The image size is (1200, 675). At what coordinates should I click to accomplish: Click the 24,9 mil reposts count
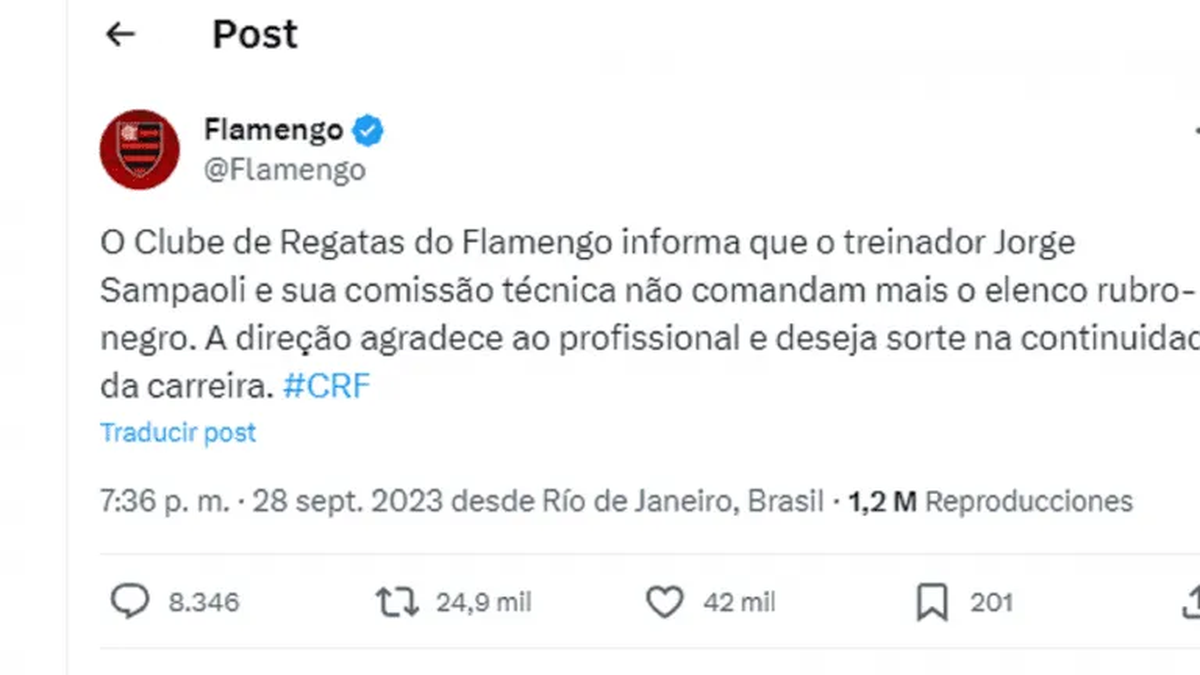[483, 603]
